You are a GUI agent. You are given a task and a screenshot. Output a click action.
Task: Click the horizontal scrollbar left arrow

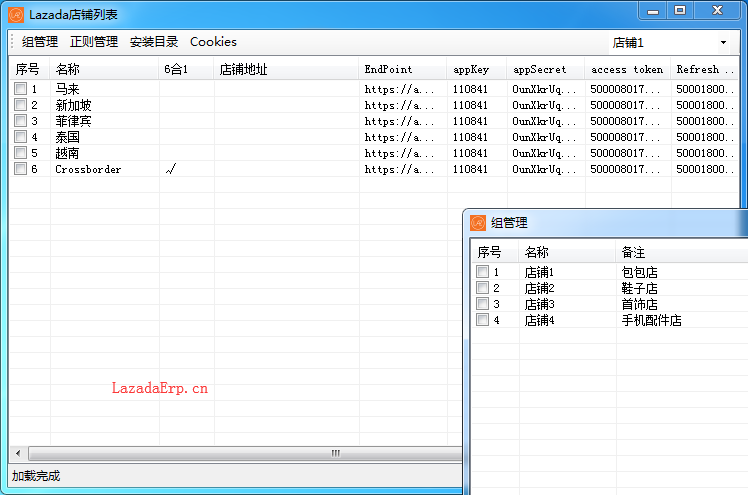18,453
